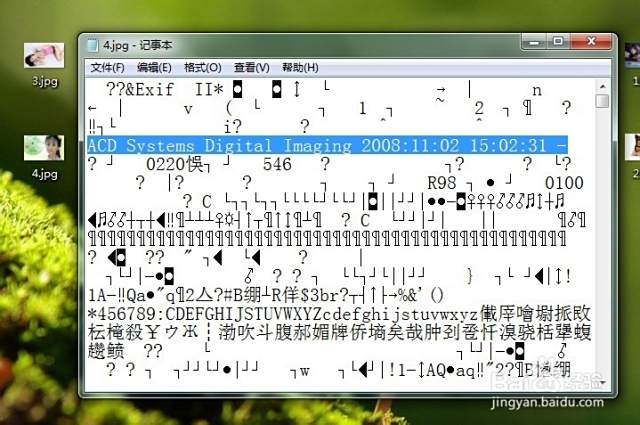Click the '4.jpg' file name label on desktop
Image resolution: width=640 pixels, height=425 pixels.
[x=45, y=174]
